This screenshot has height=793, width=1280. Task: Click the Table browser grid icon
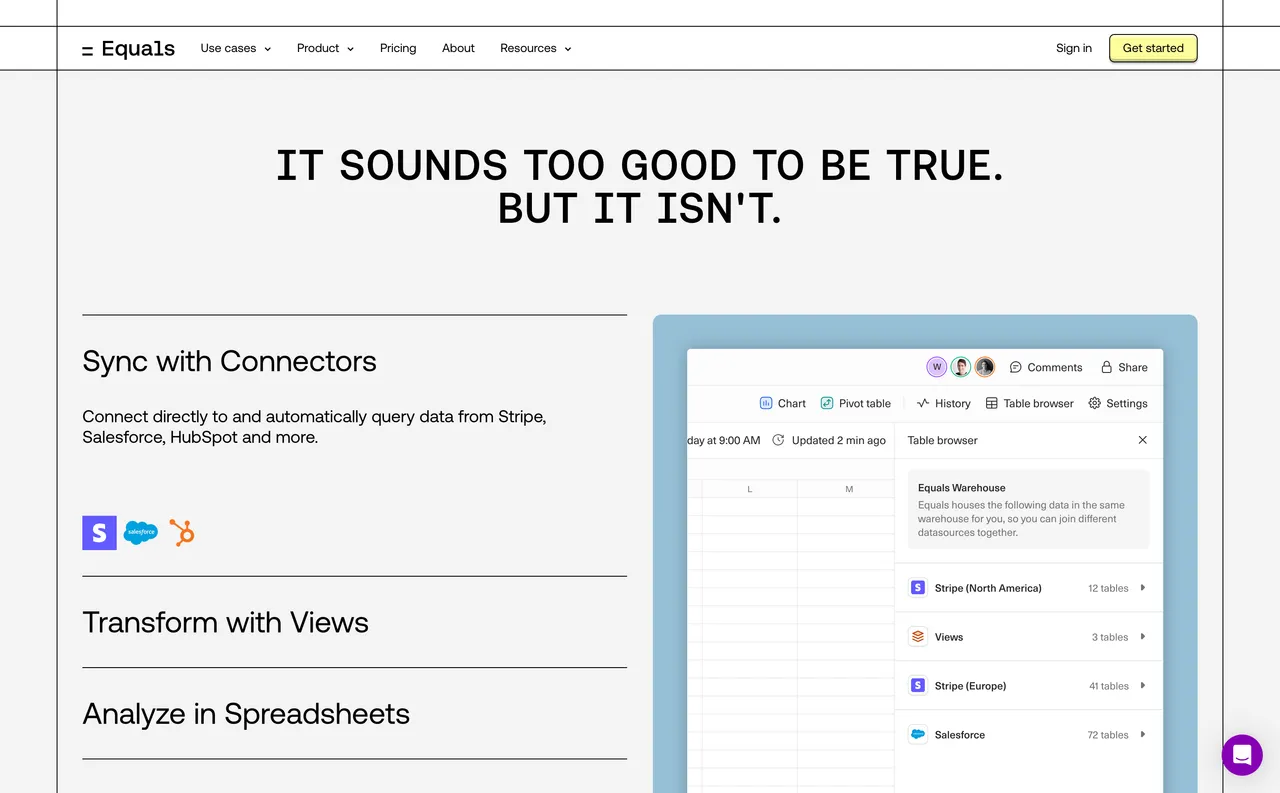click(x=990, y=403)
